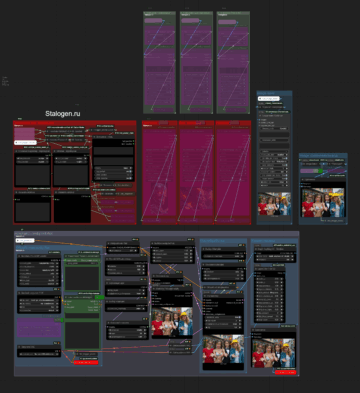Open the preview image in the far-right blue group

pos(323,203)
